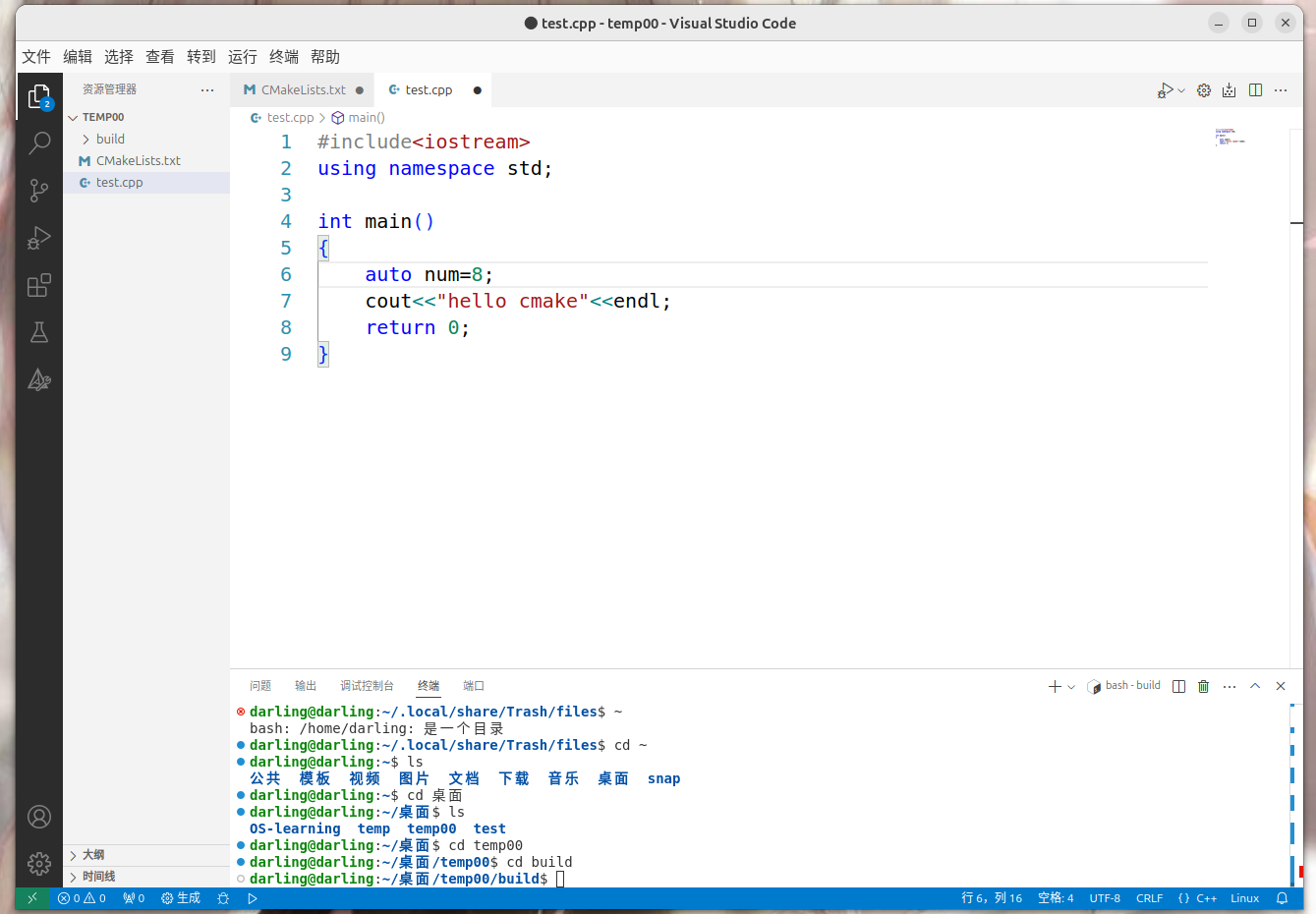This screenshot has width=1316, height=914.
Task: Open editor more actions ellipsis
Action: tap(1281, 90)
